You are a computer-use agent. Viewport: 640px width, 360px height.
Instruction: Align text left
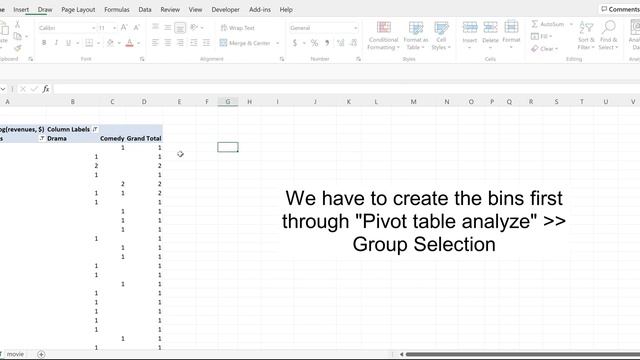point(155,42)
